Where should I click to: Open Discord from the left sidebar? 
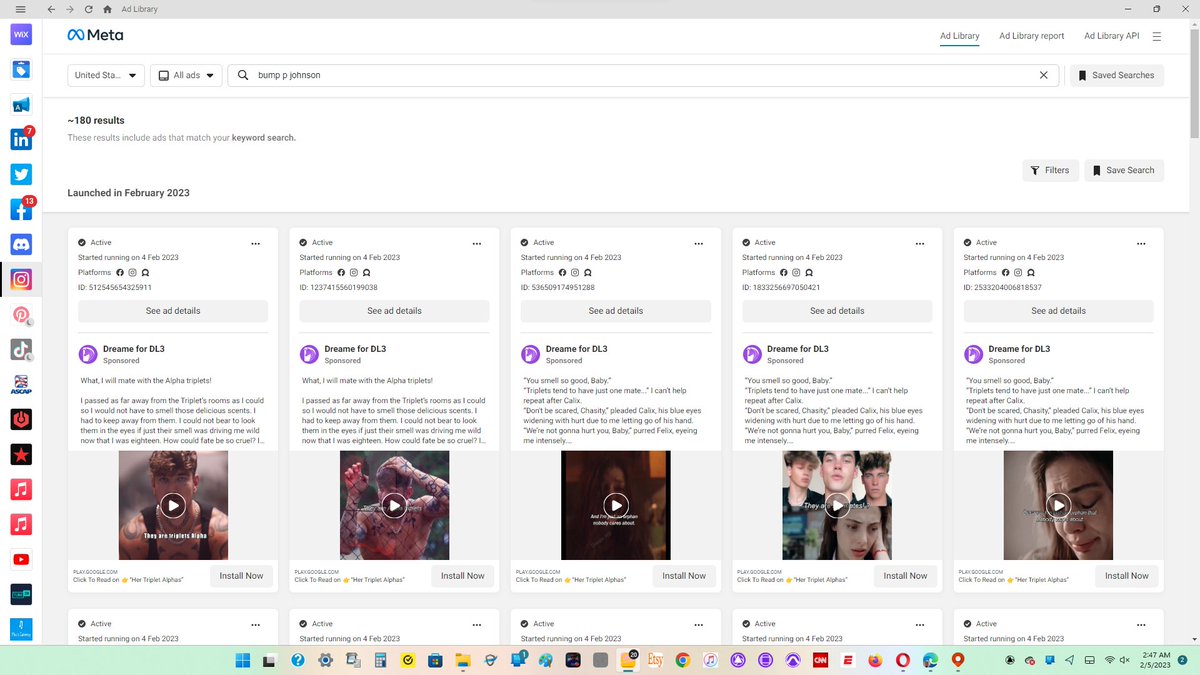click(x=21, y=244)
